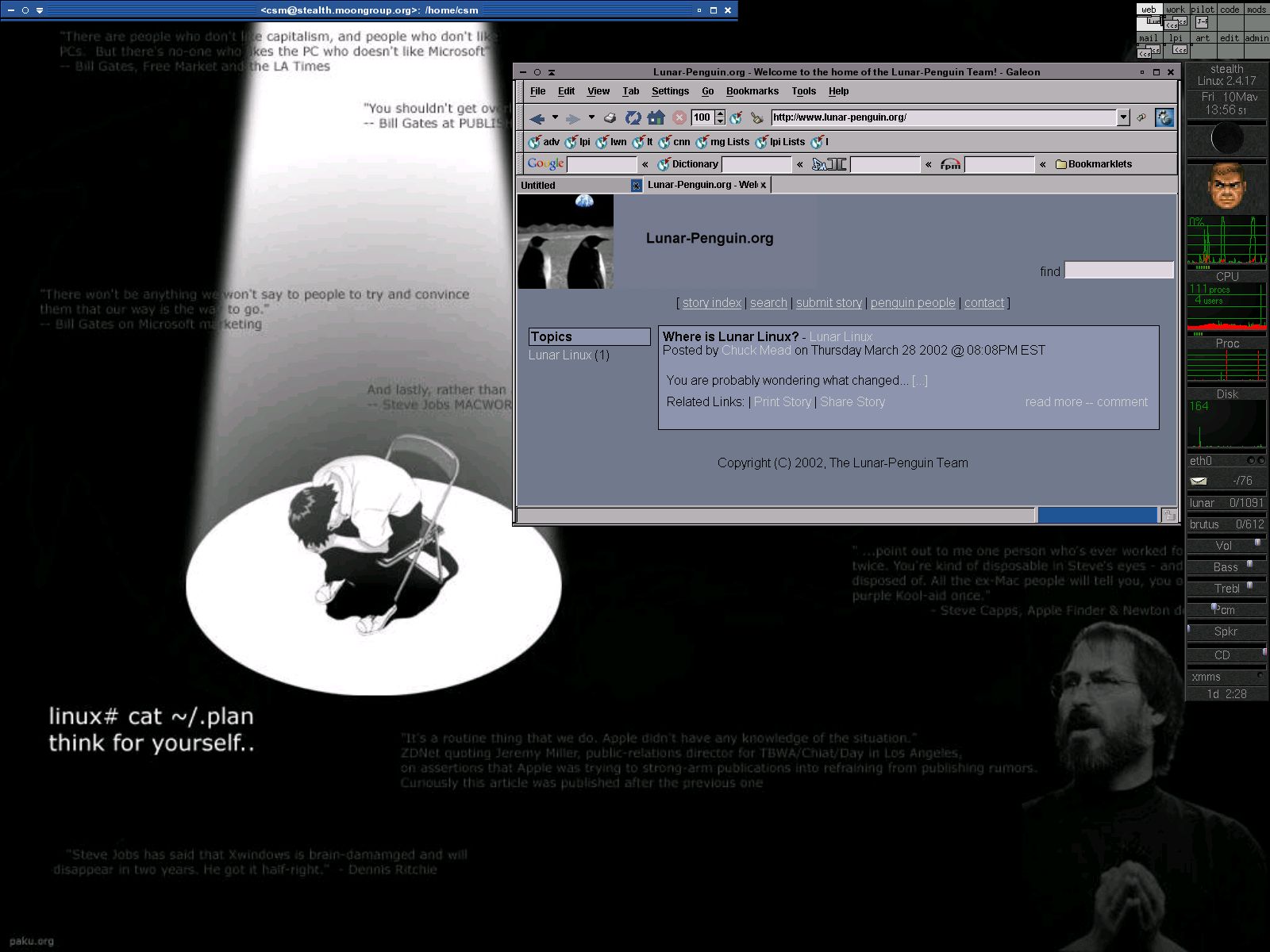Click the 'penguin people' link
This screenshot has width=1270, height=952.
tap(912, 303)
